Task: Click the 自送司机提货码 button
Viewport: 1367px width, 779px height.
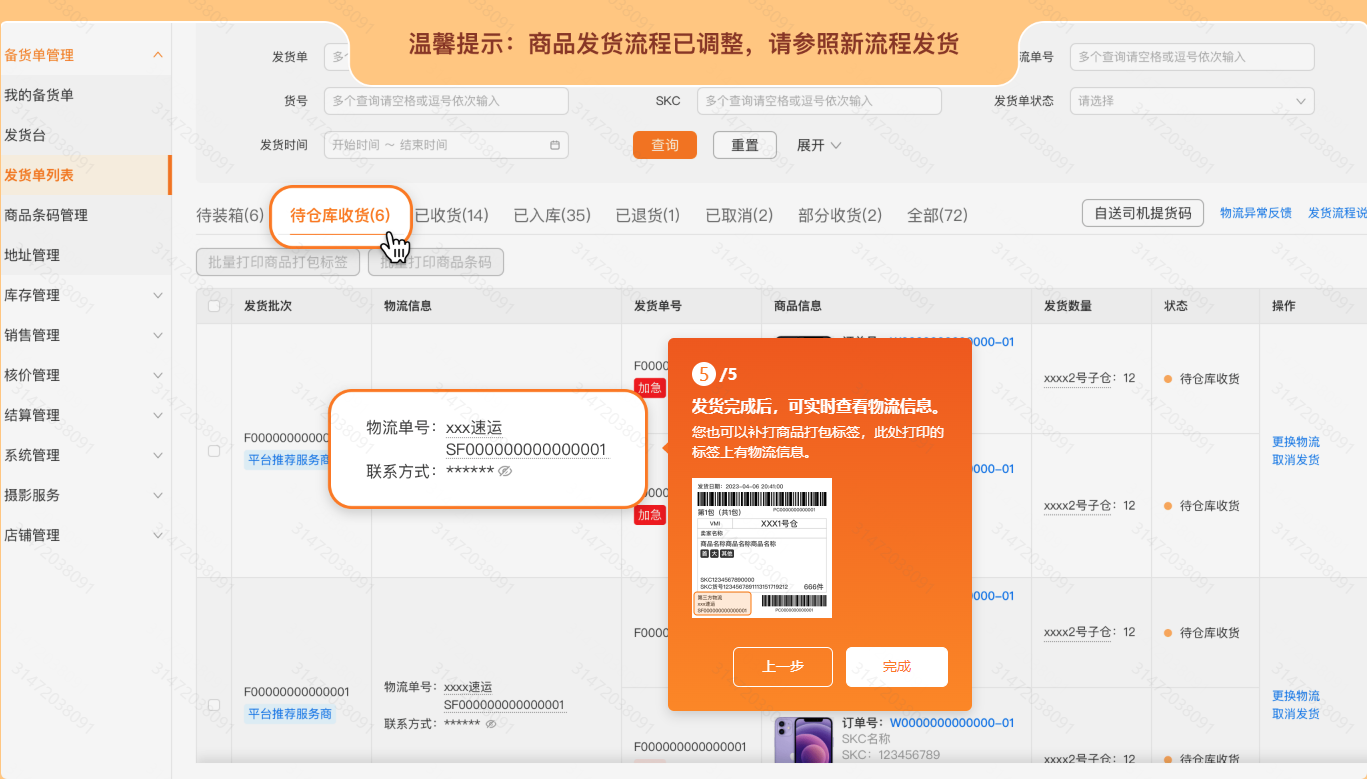Action: click(x=1143, y=213)
